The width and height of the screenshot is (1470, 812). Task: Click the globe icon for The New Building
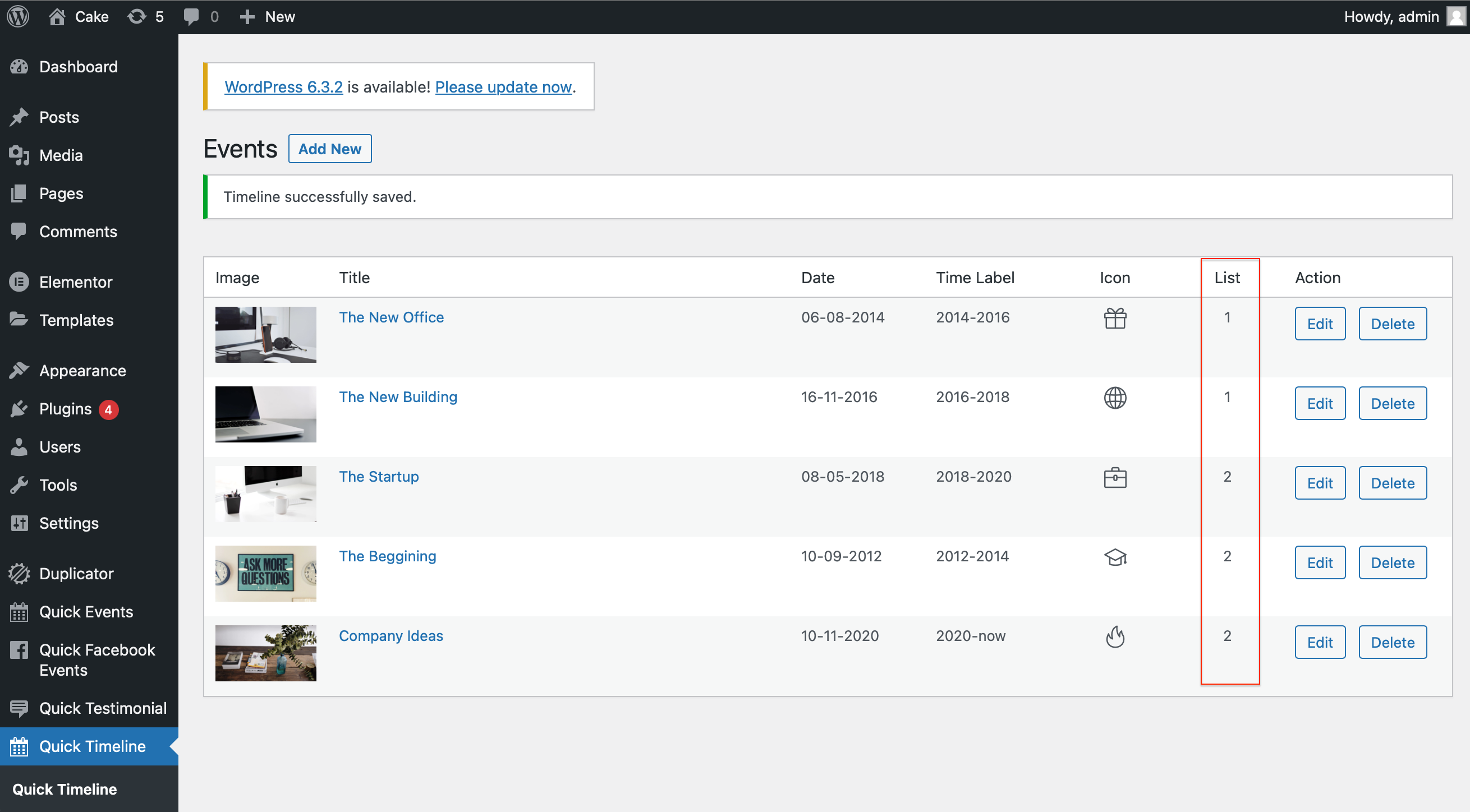pos(1114,398)
